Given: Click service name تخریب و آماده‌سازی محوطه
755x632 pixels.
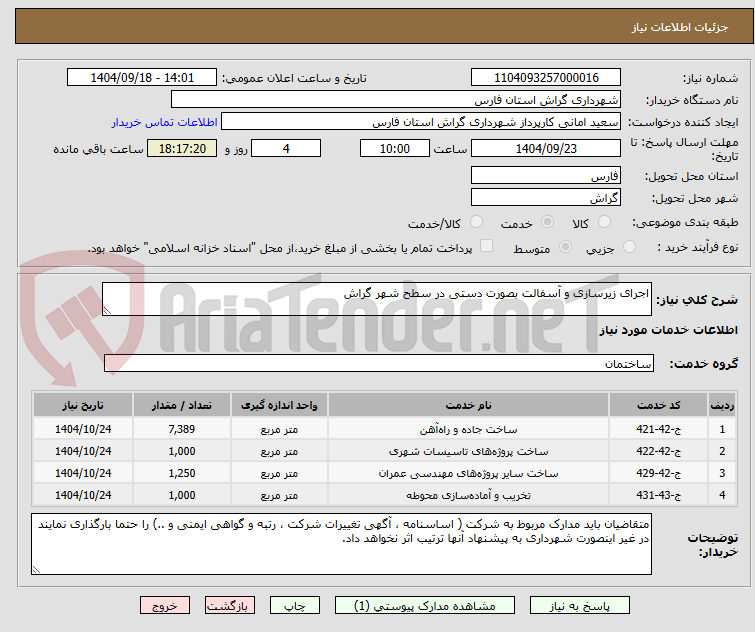Looking at the screenshot, I should (468, 495).
